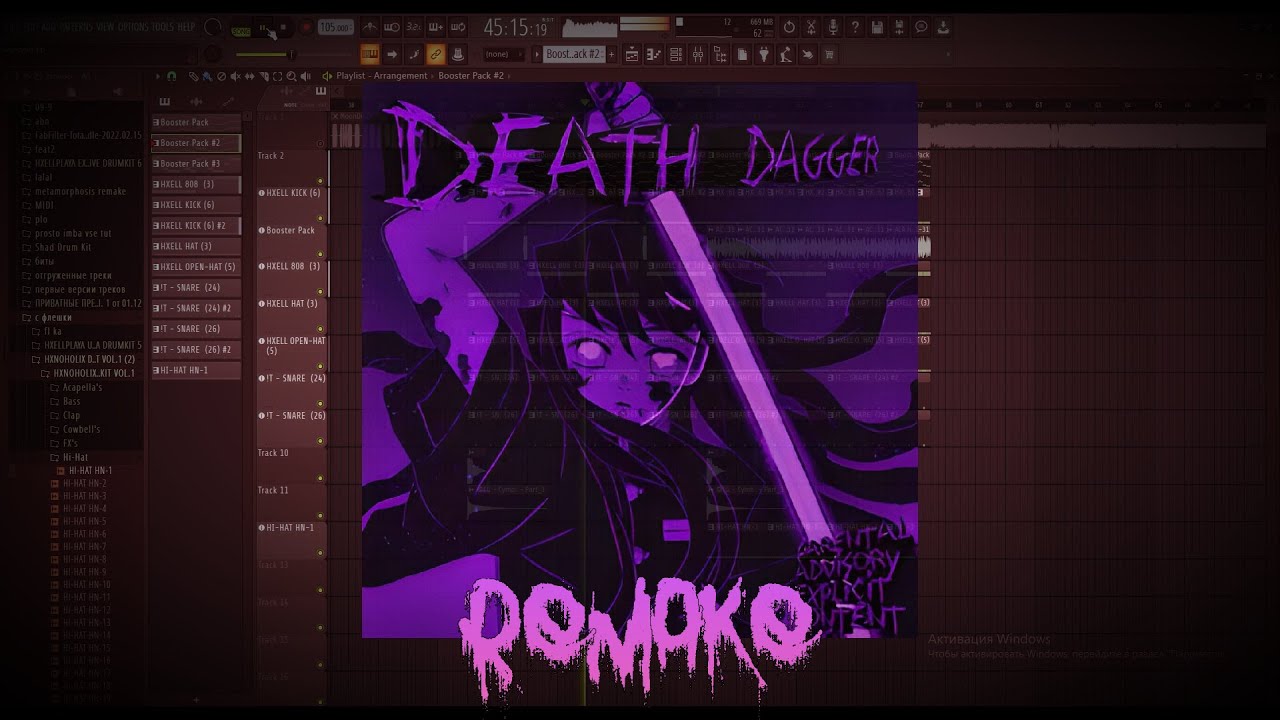The image size is (1280, 720).
Task: Click the plus button beside pattern selector
Action: (611, 54)
